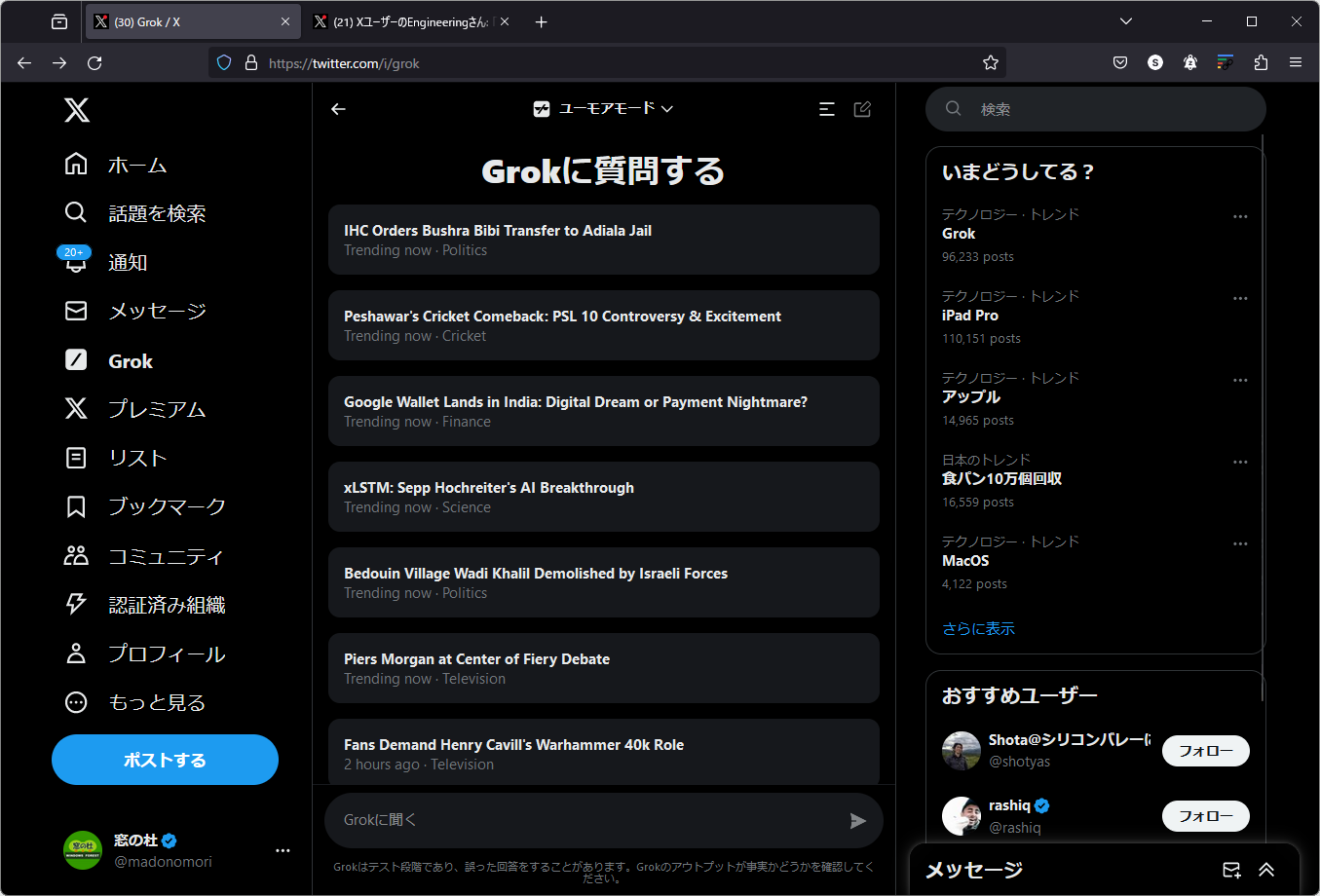Open options menu for the iPad Pro trend
1320x896 pixels.
pos(1239,298)
